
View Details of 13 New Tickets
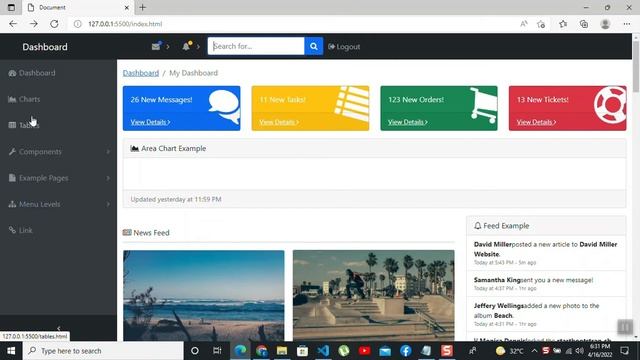pyautogui.click(x=536, y=122)
